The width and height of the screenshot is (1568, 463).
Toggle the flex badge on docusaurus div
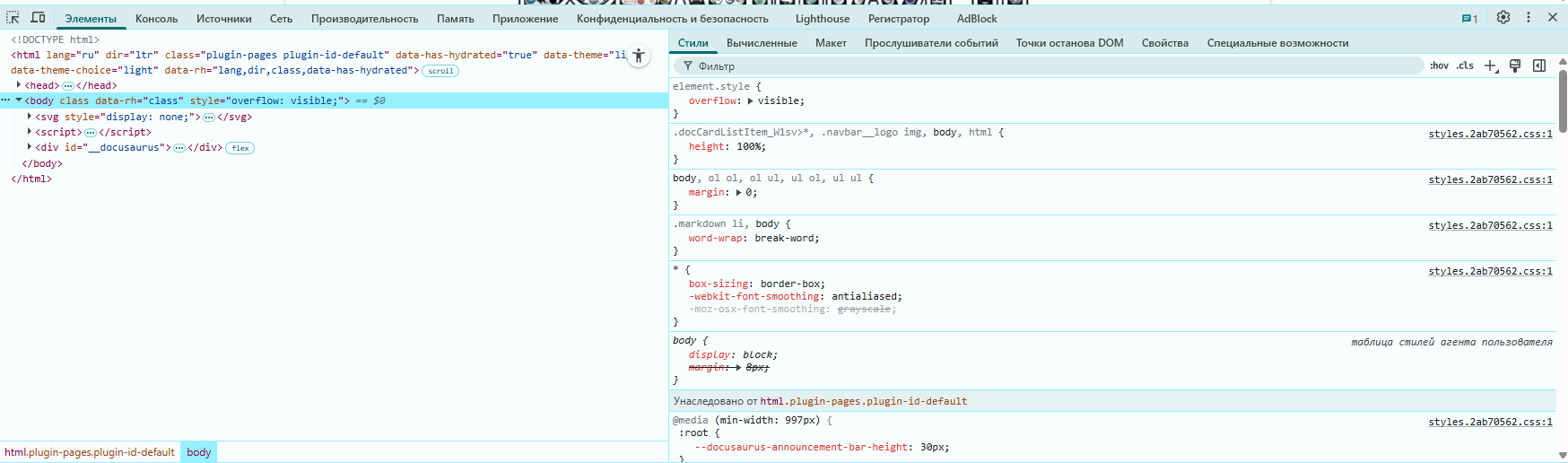click(x=240, y=148)
